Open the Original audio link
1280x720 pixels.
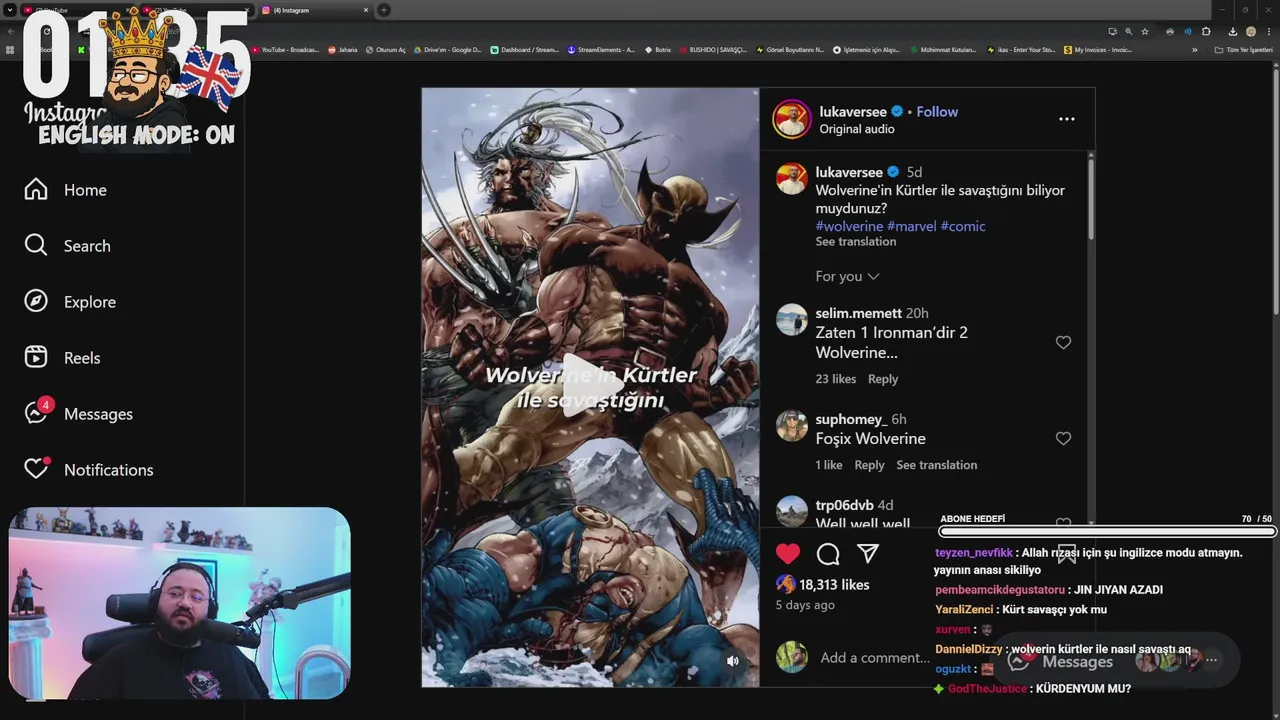(857, 129)
